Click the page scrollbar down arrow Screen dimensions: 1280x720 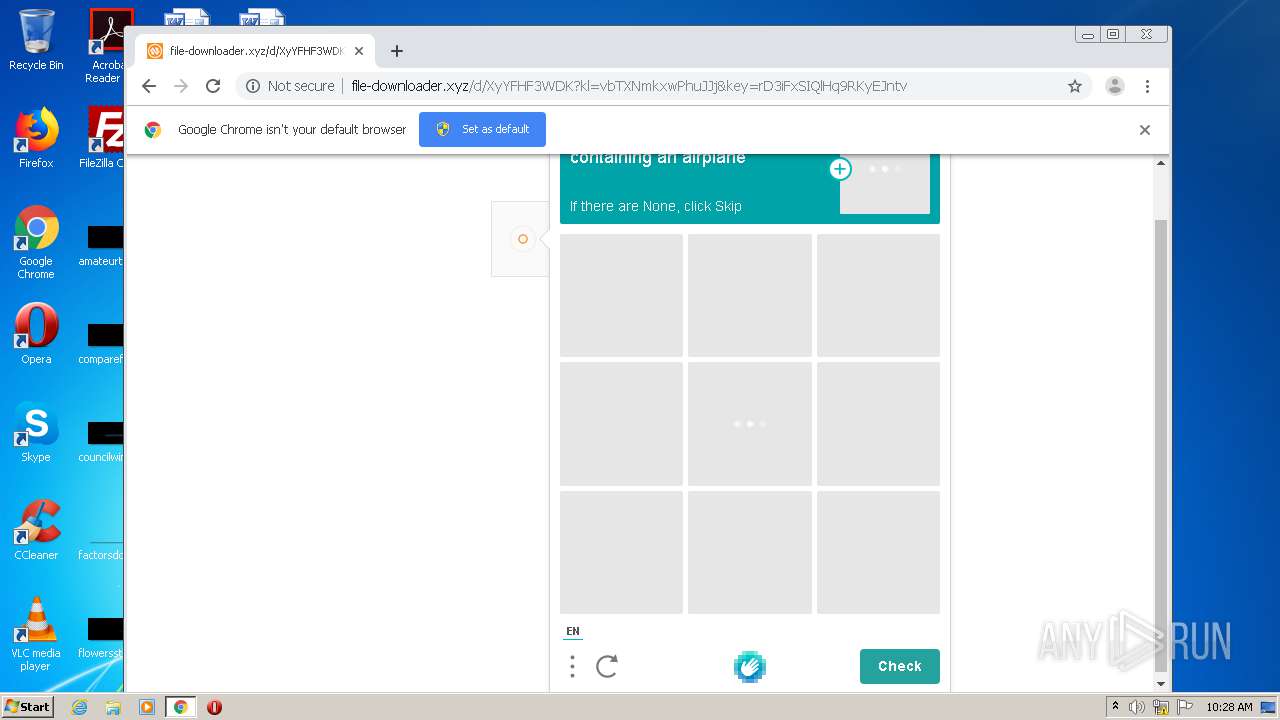click(x=1161, y=684)
